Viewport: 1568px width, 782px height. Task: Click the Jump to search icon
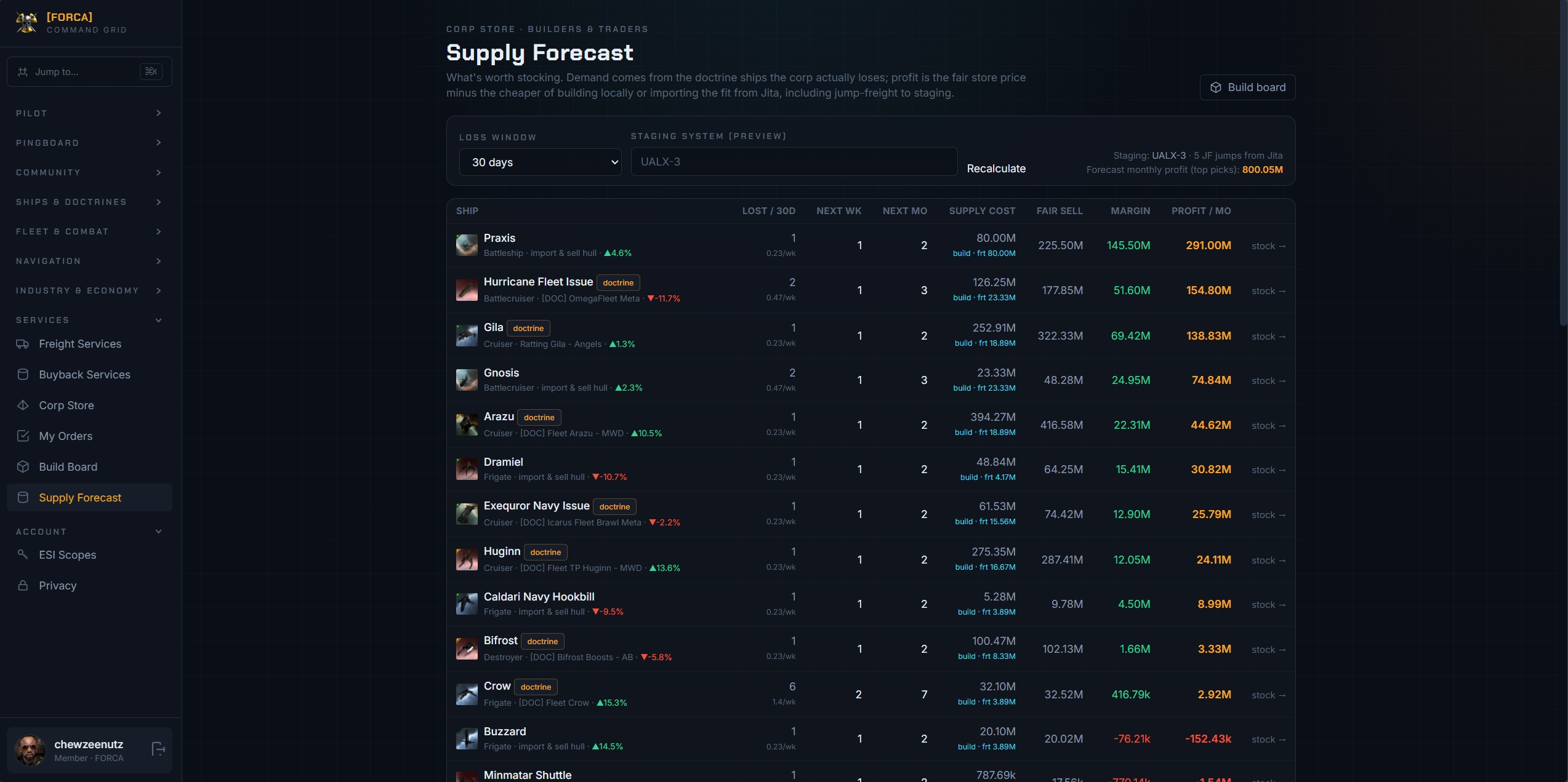[23, 72]
